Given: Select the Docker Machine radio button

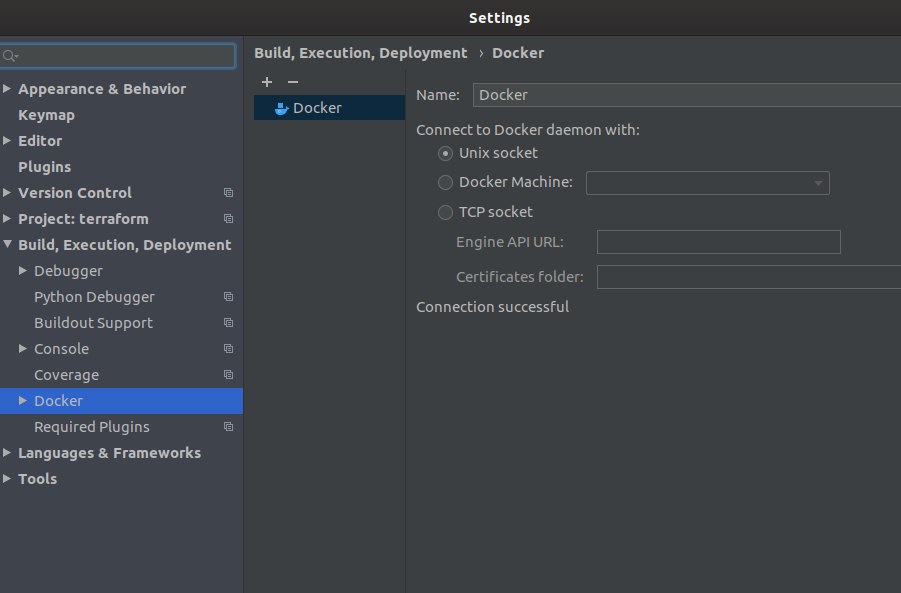Looking at the screenshot, I should [x=445, y=182].
